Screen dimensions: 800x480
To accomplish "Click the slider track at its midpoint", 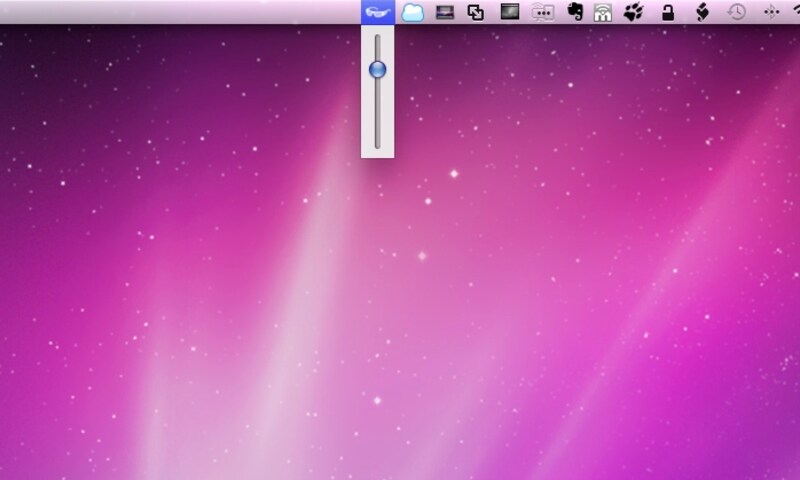I will click(377, 92).
